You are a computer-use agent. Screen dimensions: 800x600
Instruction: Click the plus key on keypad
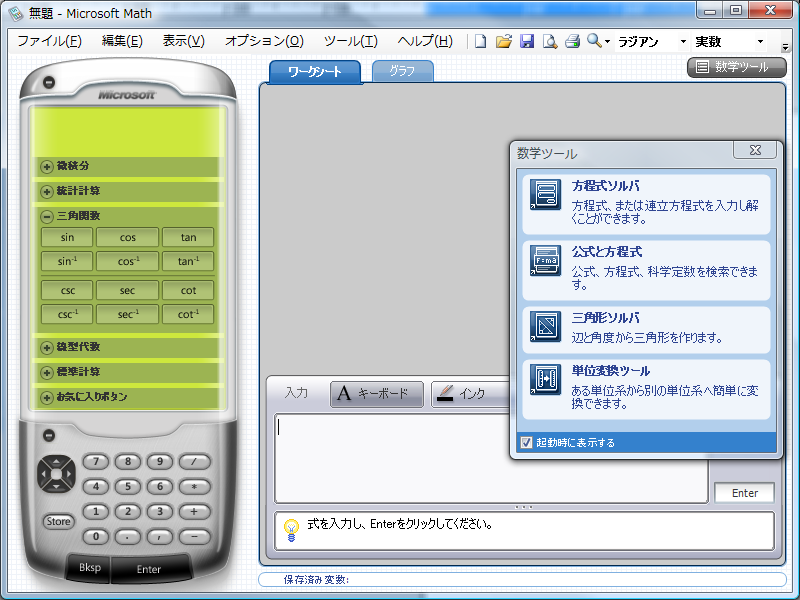(194, 512)
